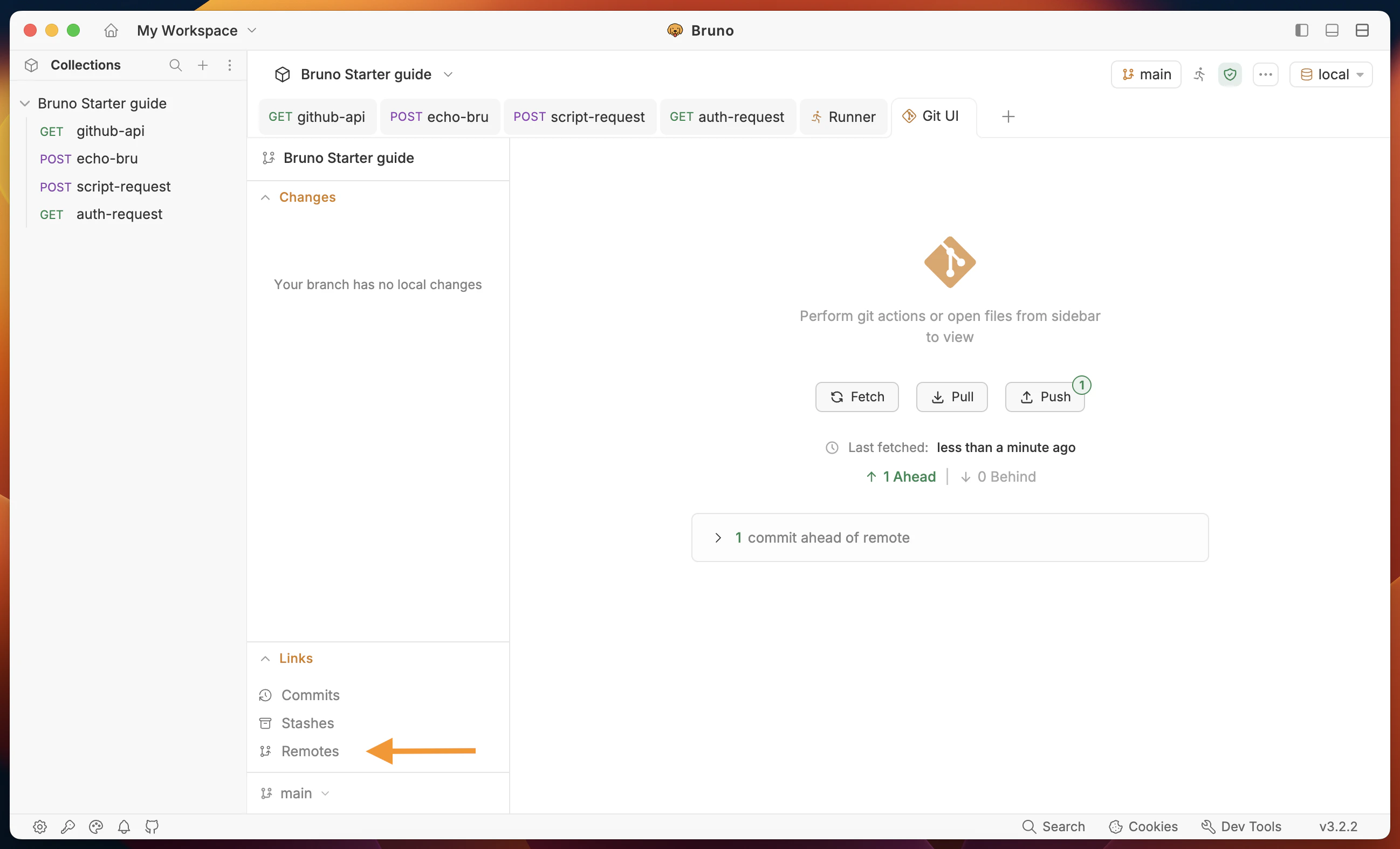Screen dimensions: 1400x849
Task: Open the local environment dropdown
Action: [x=1332, y=74]
